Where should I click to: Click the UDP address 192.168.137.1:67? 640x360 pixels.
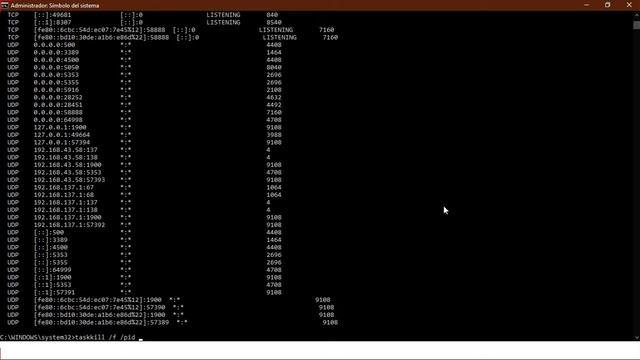(x=64, y=187)
